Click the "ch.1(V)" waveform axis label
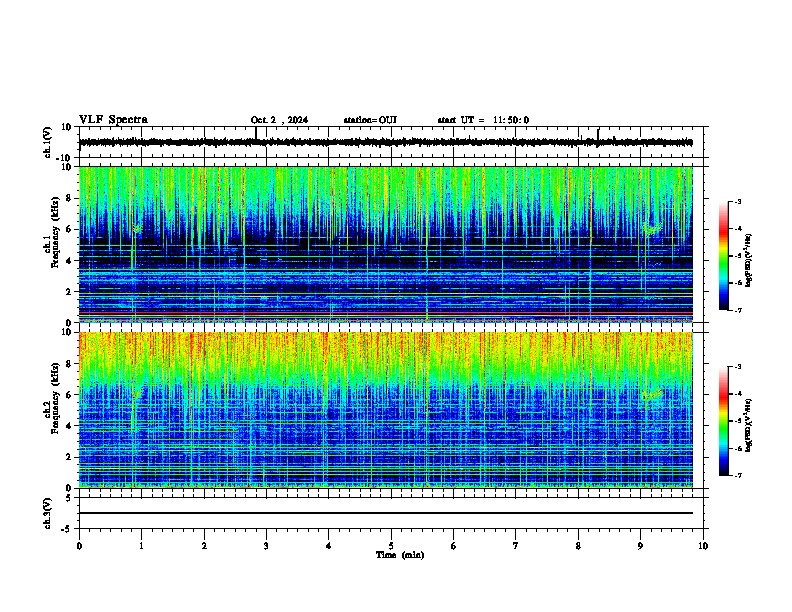Image resolution: width=792 pixels, height=612 pixels. [48, 142]
